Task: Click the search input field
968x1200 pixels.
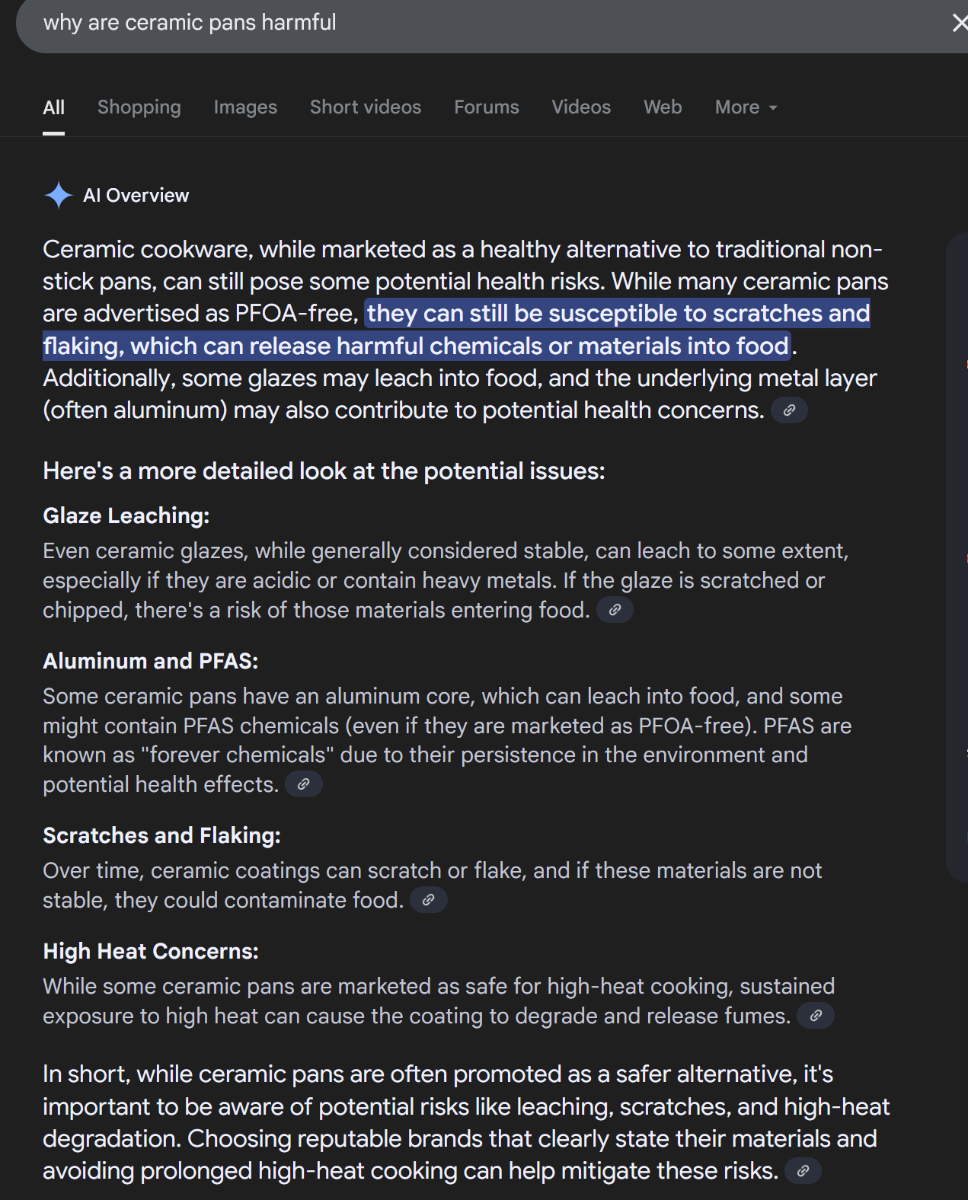Action: 480,22
